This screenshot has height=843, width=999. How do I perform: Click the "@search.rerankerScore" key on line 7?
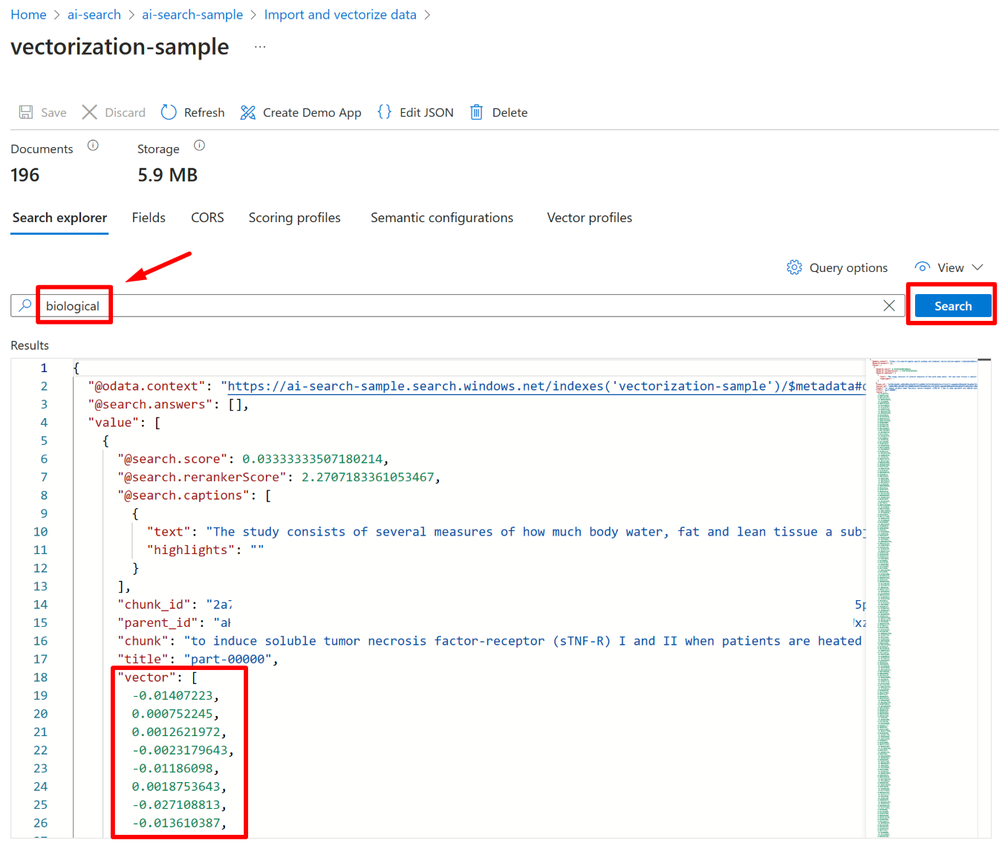point(201,477)
